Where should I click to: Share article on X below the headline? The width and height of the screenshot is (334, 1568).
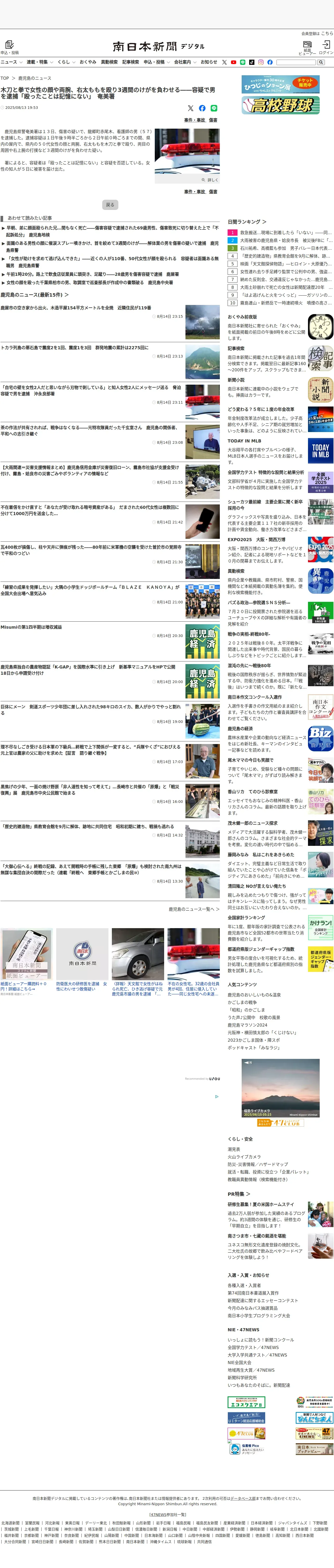click(190, 108)
